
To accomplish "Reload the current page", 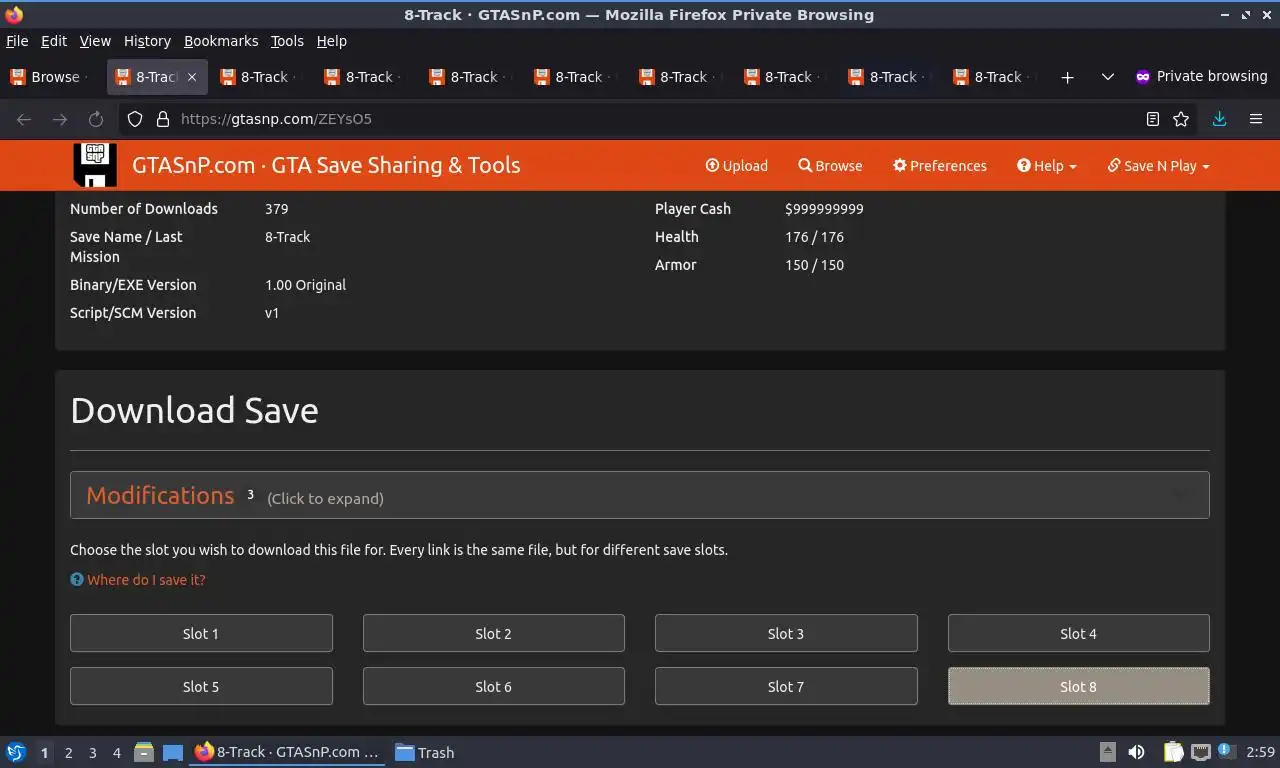I will (x=96, y=119).
